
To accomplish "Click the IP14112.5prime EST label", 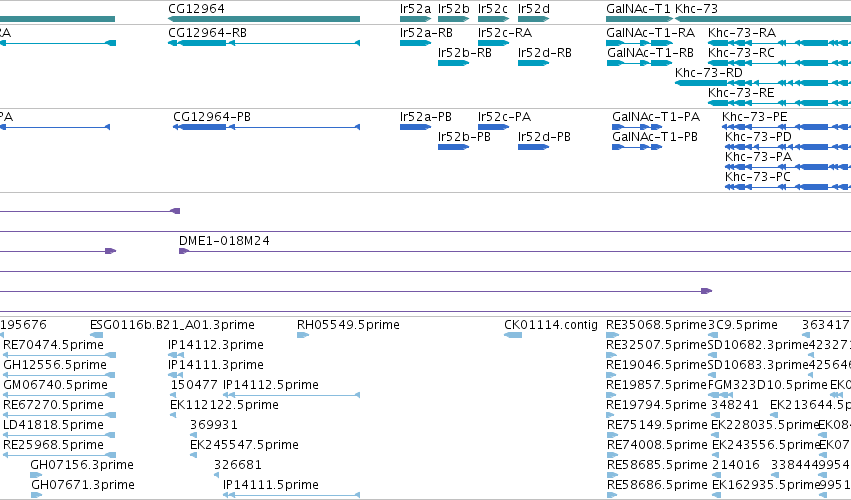I will tap(271, 385).
